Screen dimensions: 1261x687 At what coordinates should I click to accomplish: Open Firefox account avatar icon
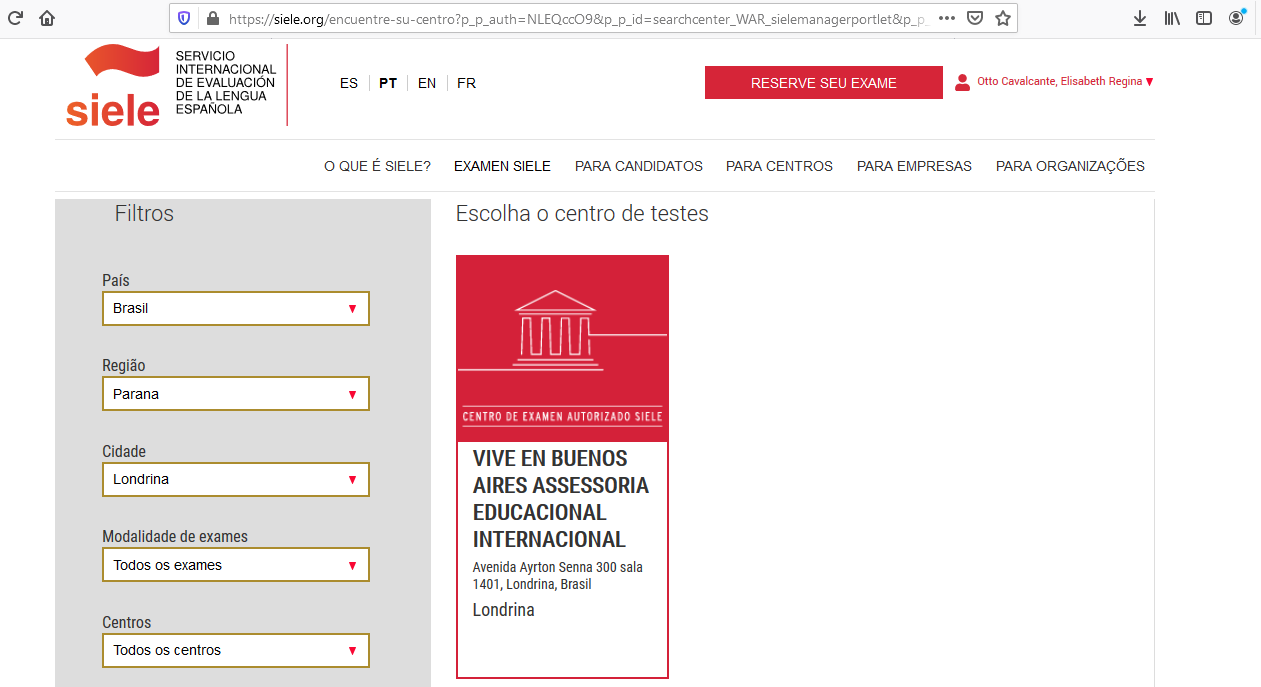(x=1237, y=18)
